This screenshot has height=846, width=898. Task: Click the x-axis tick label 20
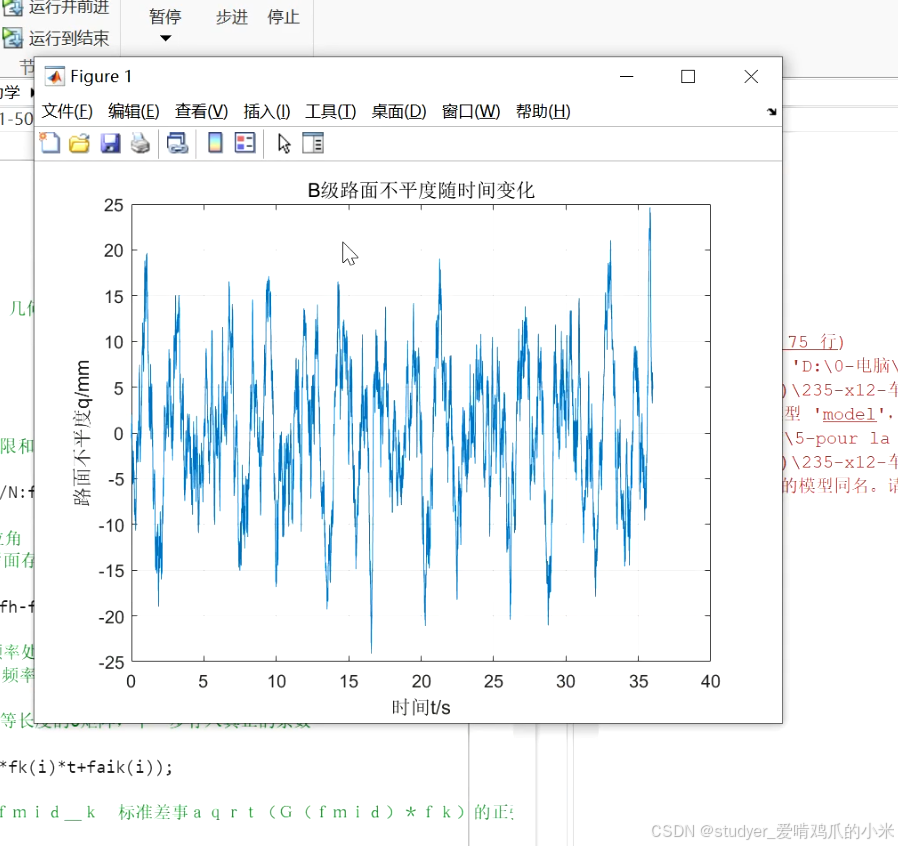[x=421, y=681]
